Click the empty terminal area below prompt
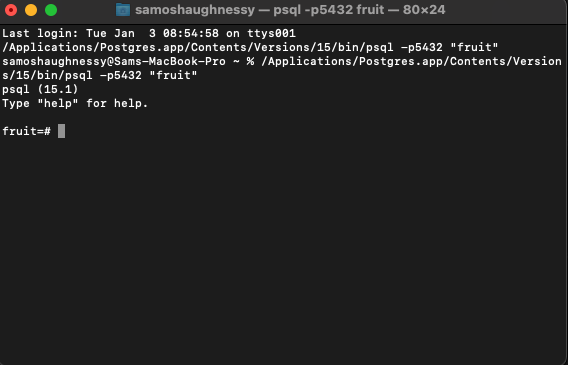 click(x=284, y=246)
